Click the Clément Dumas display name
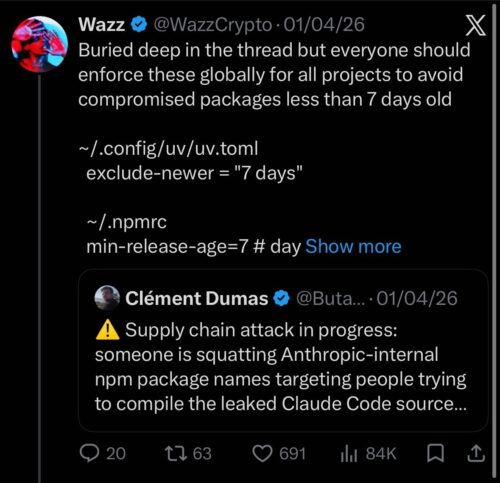500x483 pixels. (197, 298)
